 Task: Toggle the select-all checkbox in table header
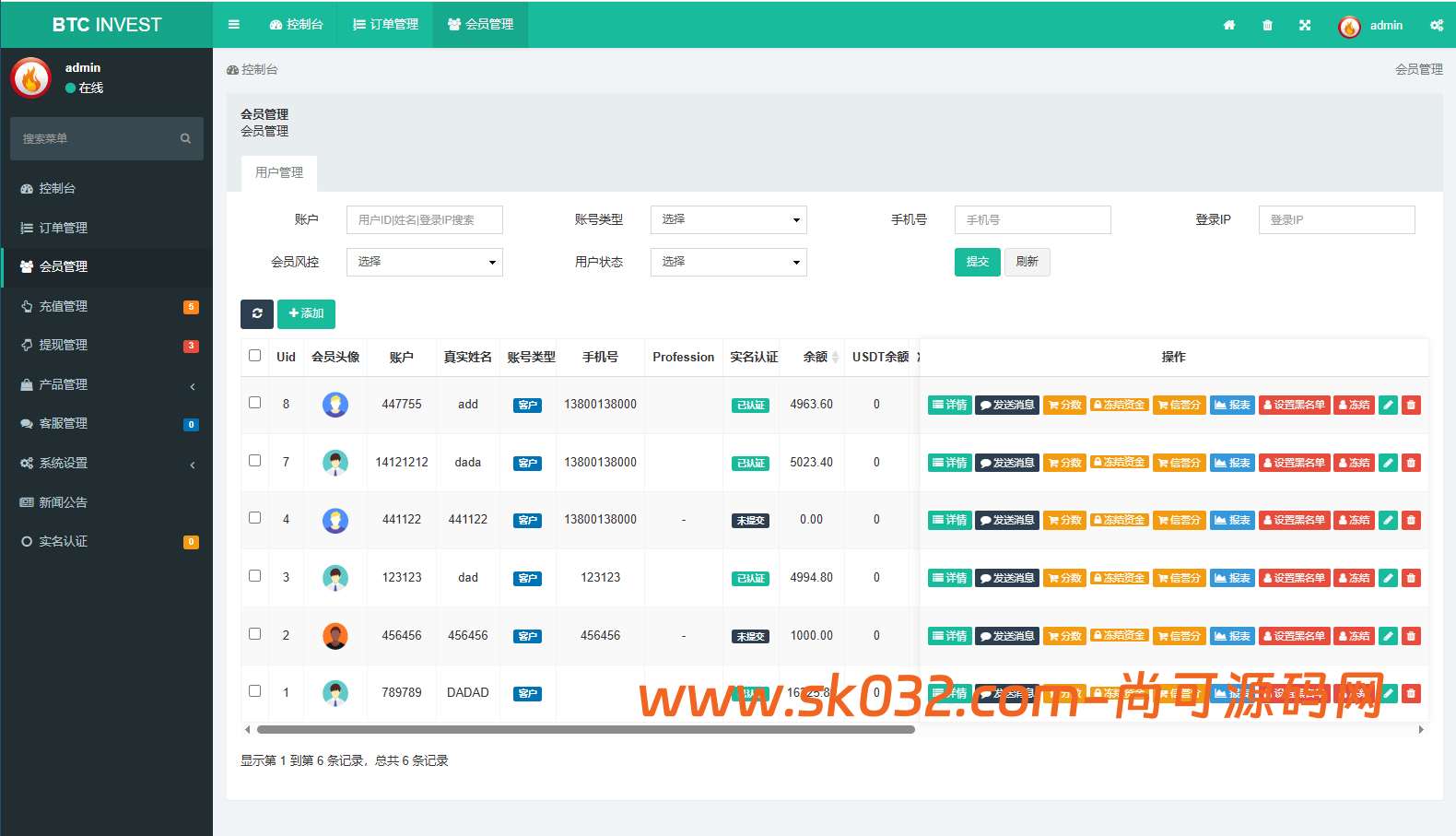coord(255,356)
